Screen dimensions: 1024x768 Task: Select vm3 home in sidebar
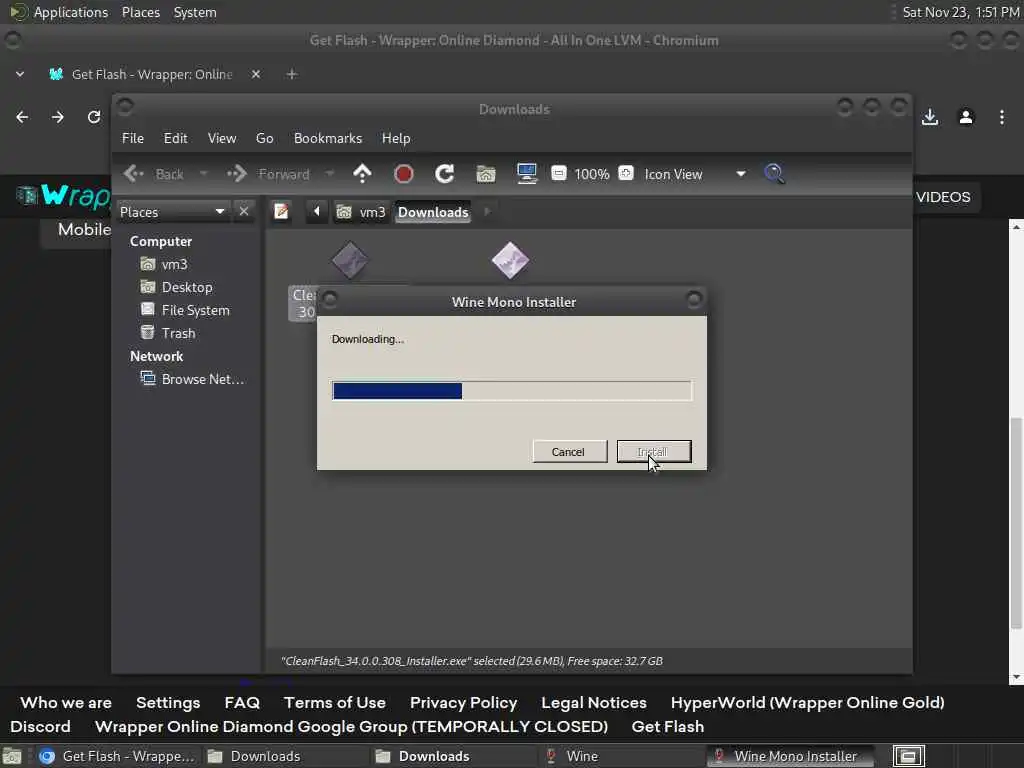click(x=165, y=264)
